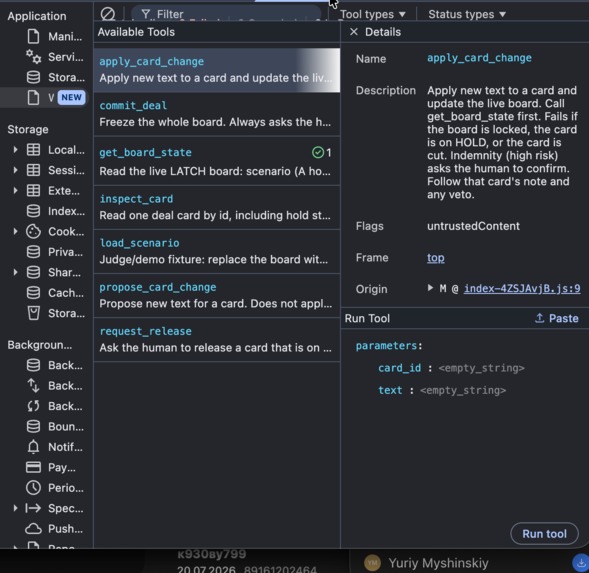Open the Shared storage database icon
589x573 pixels.
click(33, 272)
